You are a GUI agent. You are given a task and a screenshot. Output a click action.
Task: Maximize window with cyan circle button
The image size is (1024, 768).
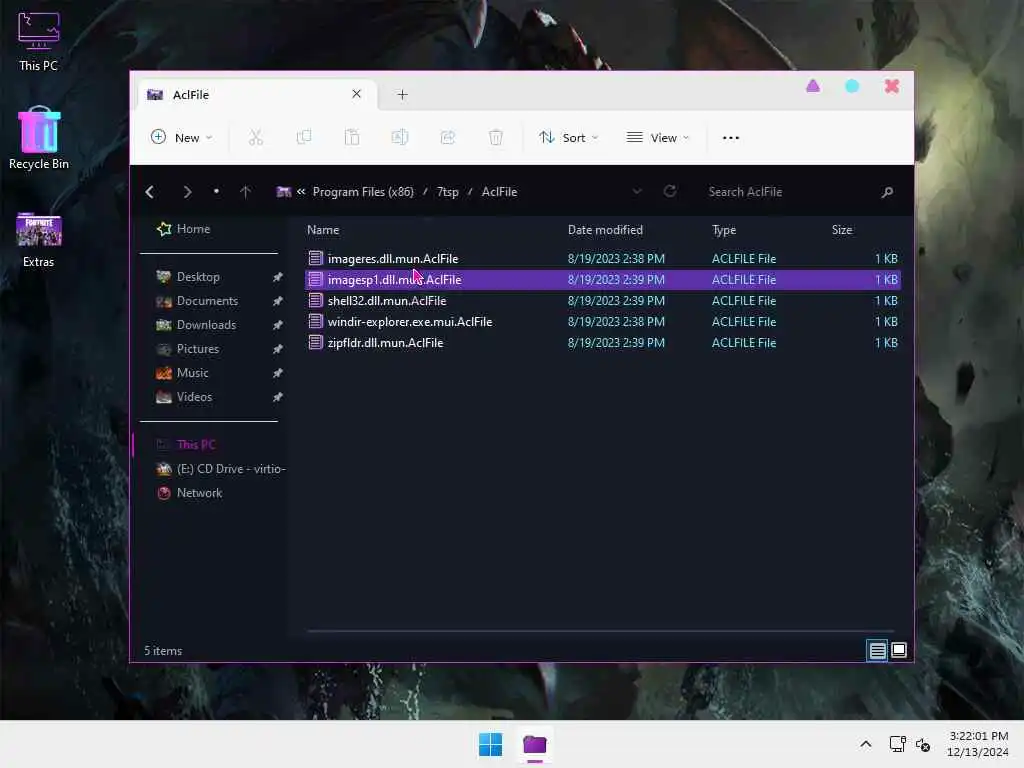pos(852,86)
